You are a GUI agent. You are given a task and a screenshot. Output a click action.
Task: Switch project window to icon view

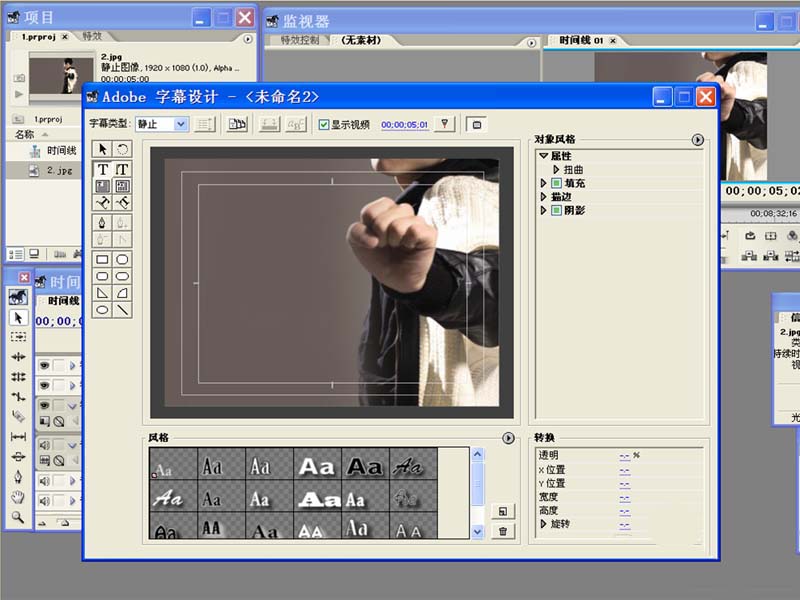pyautogui.click(x=34, y=254)
